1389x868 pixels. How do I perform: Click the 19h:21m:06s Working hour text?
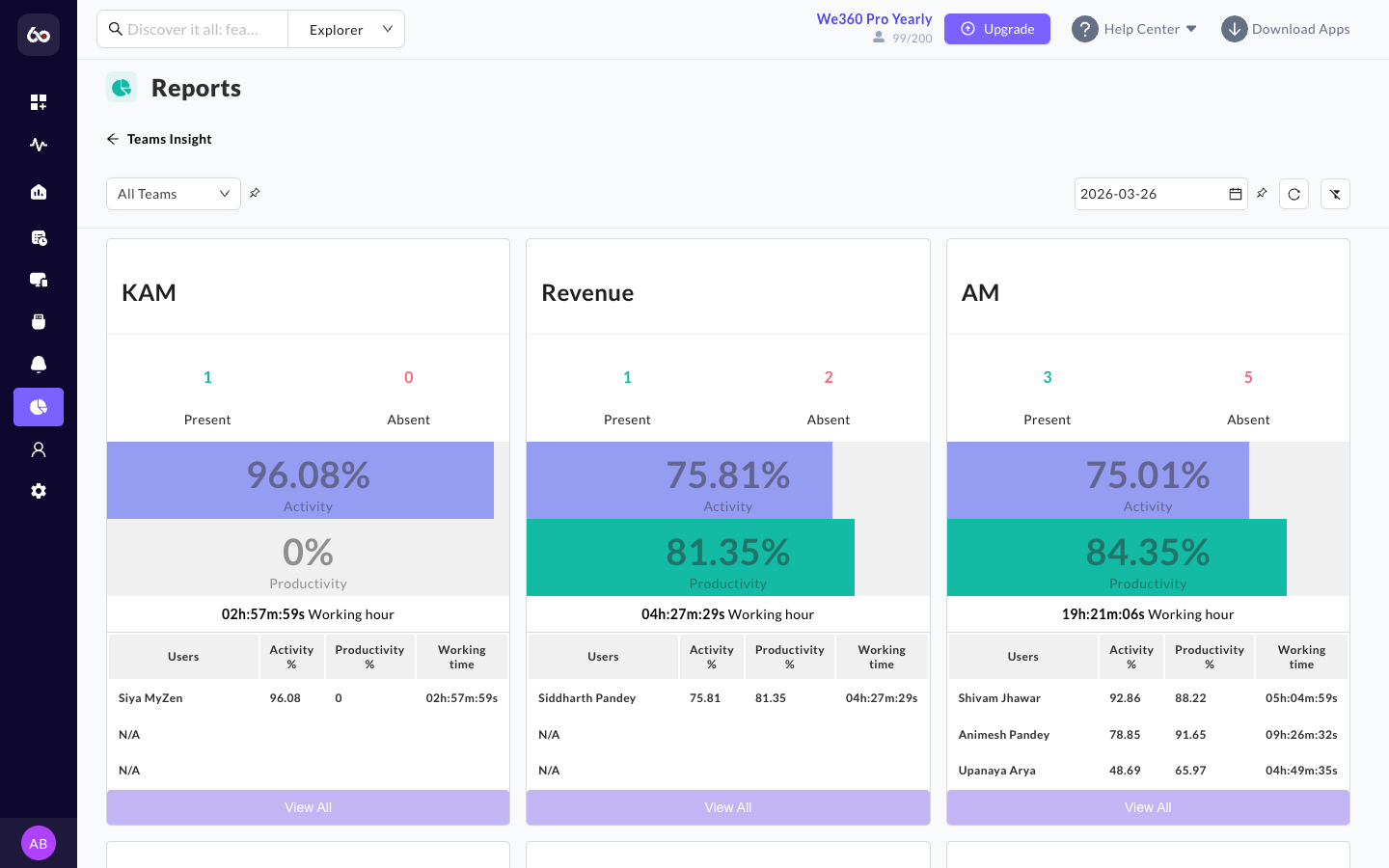(x=1148, y=614)
